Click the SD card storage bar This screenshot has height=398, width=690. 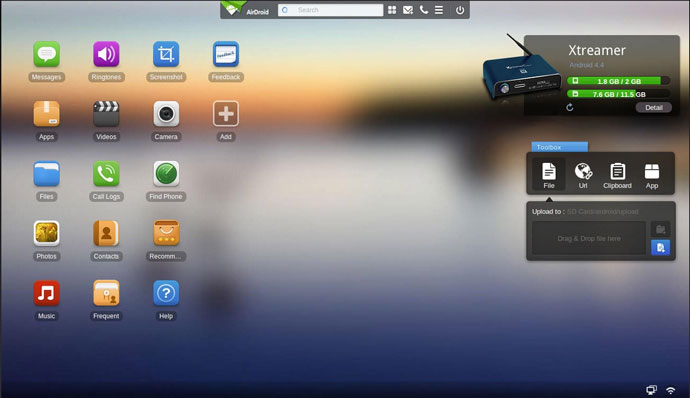tap(618, 94)
